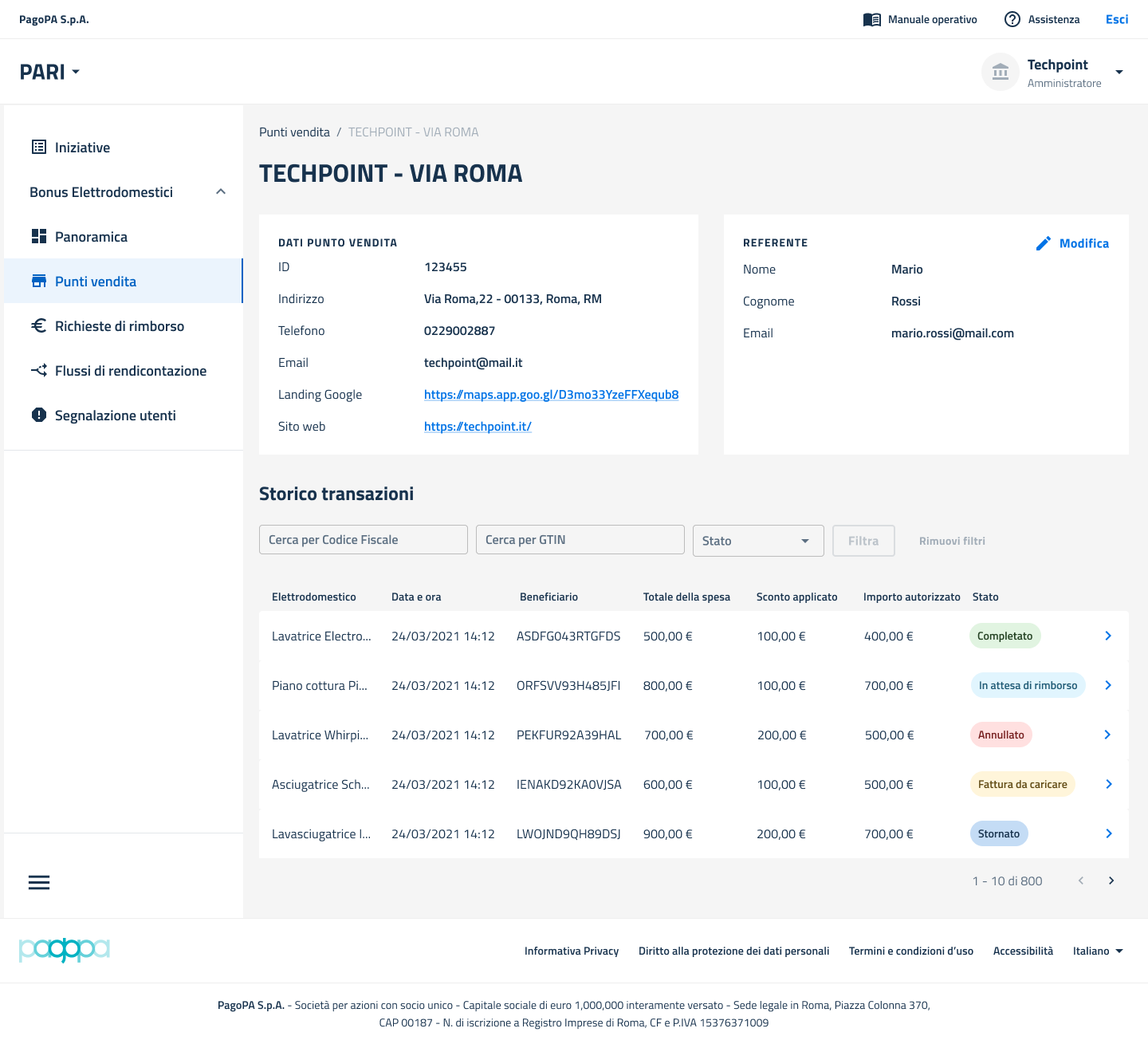Viewport: 1148px width, 1044px height.
Task: Collapse the Bonus Elettrodomestici section
Action: (221, 192)
